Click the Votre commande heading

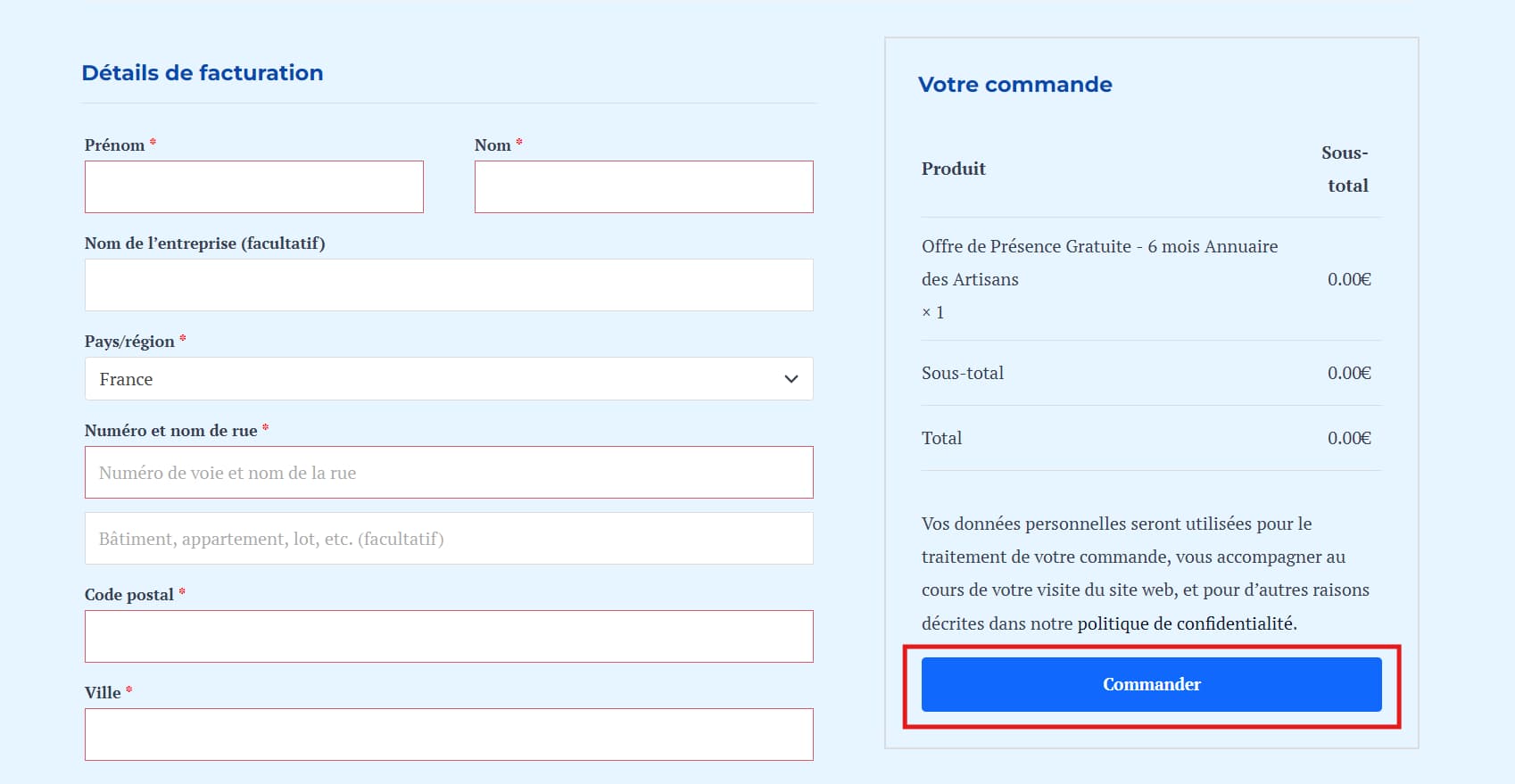1015,85
